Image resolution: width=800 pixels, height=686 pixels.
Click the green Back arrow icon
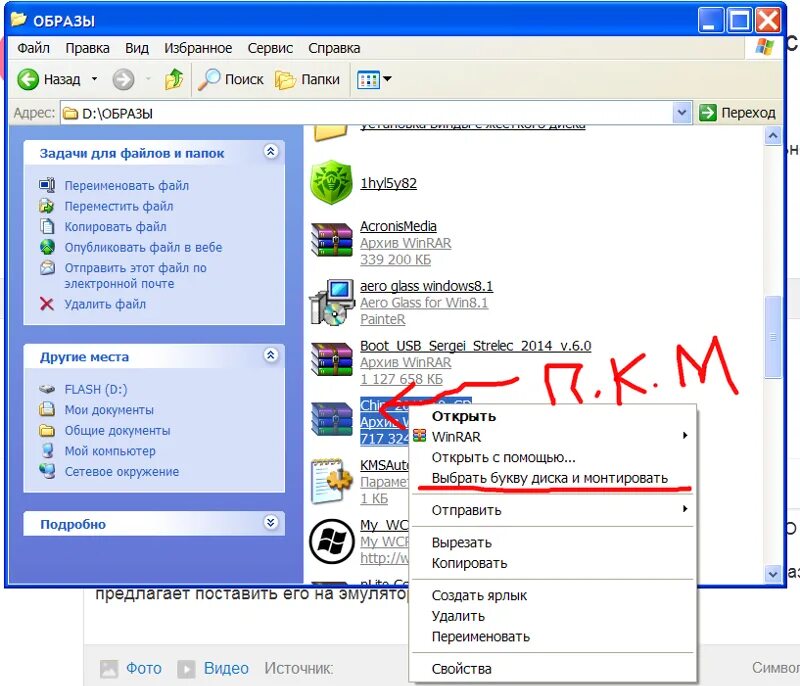coord(28,79)
